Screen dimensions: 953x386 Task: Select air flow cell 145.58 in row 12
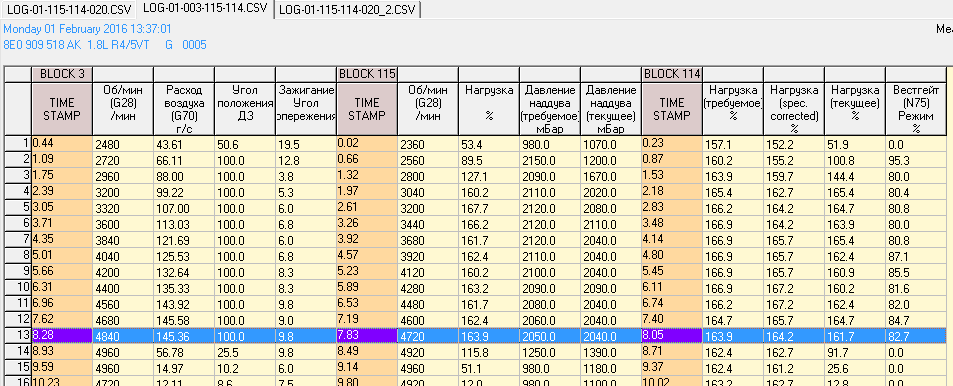coord(184,319)
